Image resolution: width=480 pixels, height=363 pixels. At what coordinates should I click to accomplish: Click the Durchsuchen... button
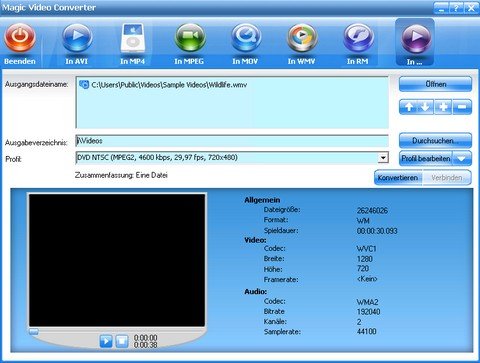coord(435,140)
